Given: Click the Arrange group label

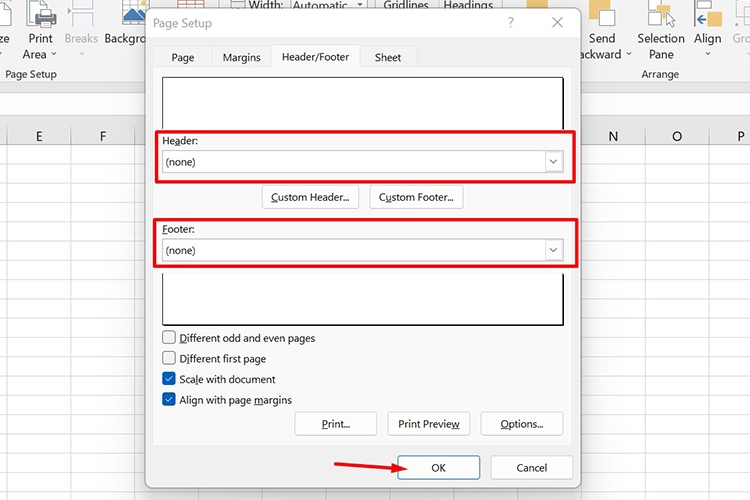Looking at the screenshot, I should pyautogui.click(x=660, y=74).
